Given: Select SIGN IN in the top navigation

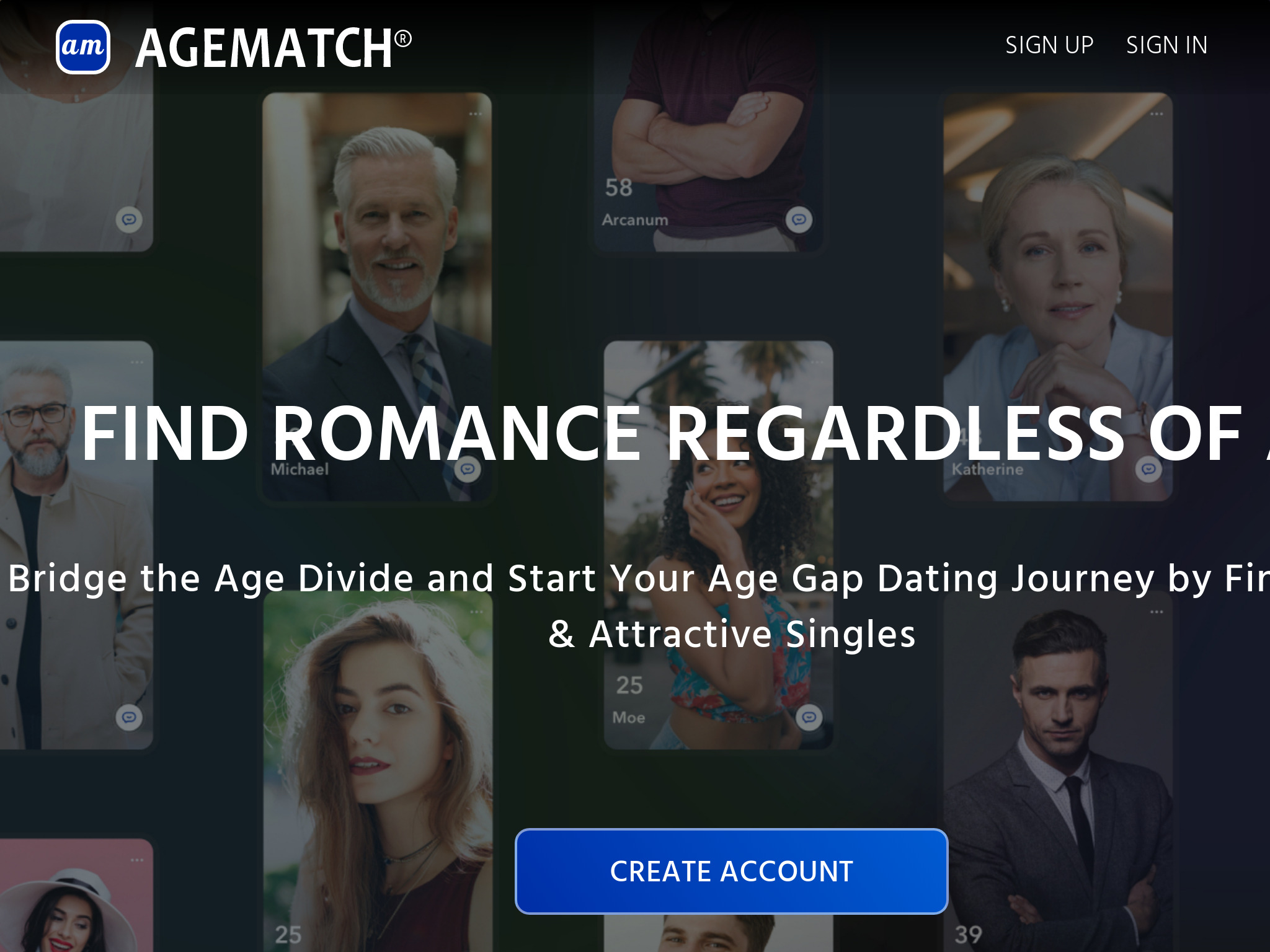Looking at the screenshot, I should point(1166,45).
